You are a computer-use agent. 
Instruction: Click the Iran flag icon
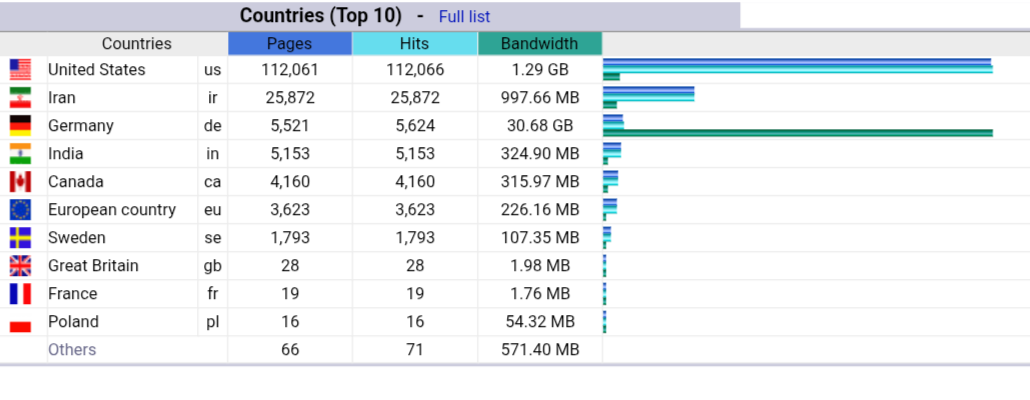20,98
